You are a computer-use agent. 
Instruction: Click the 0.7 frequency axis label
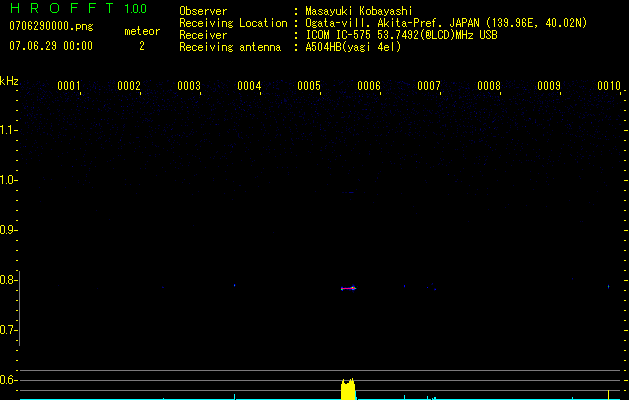tap(8, 330)
